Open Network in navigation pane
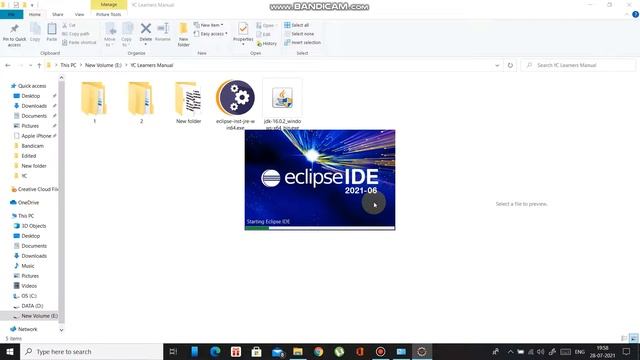The image size is (640, 360). [x=27, y=329]
